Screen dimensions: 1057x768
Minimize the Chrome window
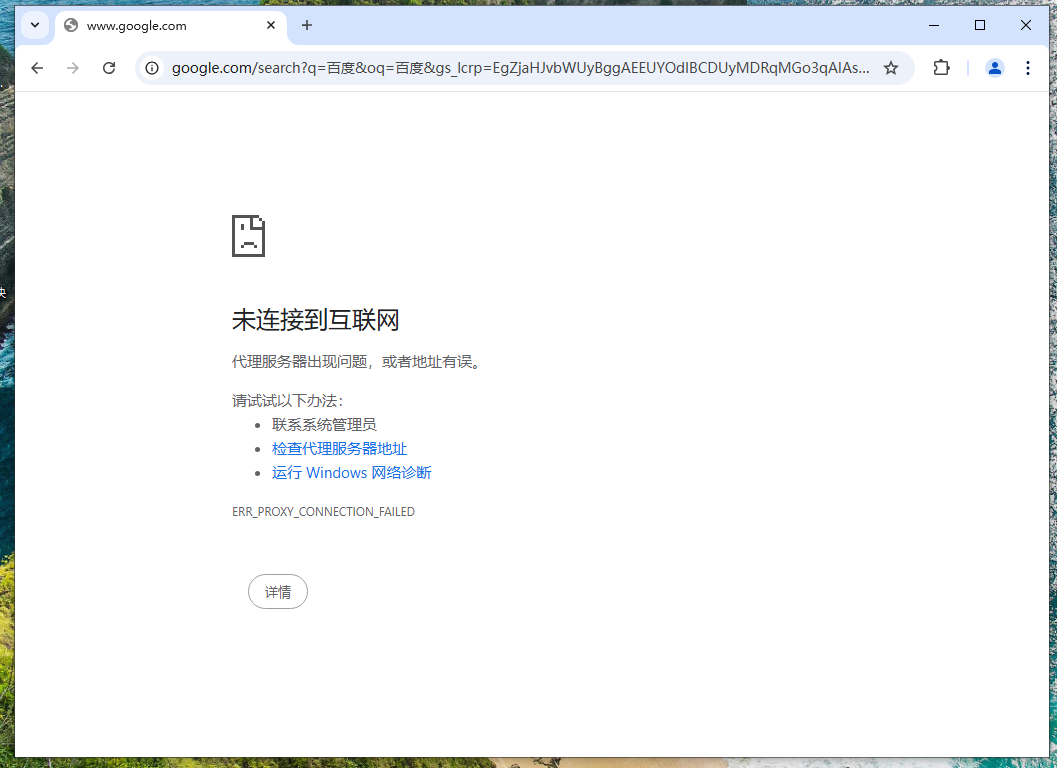[934, 25]
